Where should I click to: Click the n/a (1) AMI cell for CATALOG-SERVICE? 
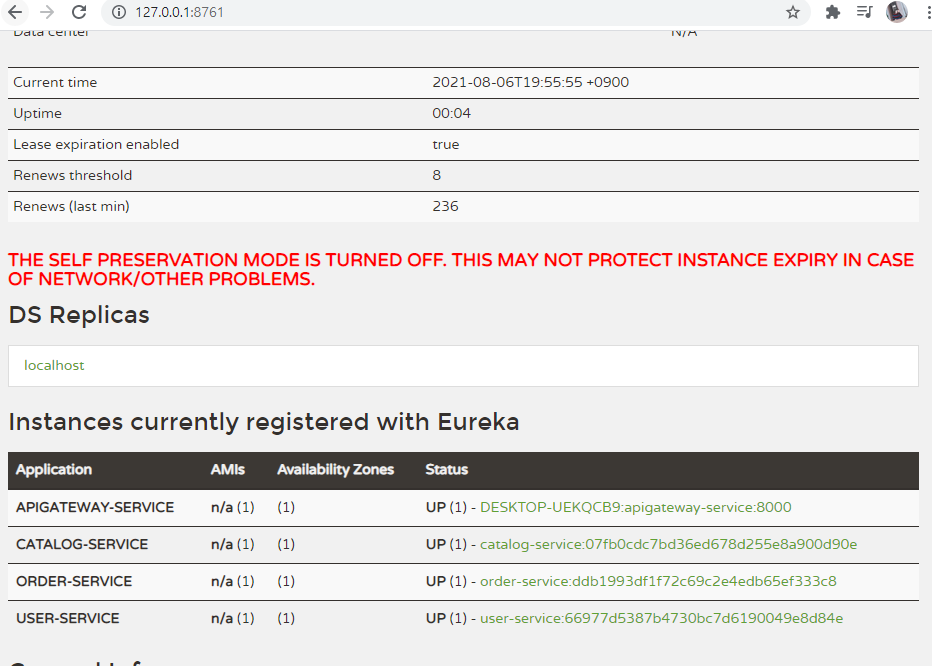(x=232, y=544)
